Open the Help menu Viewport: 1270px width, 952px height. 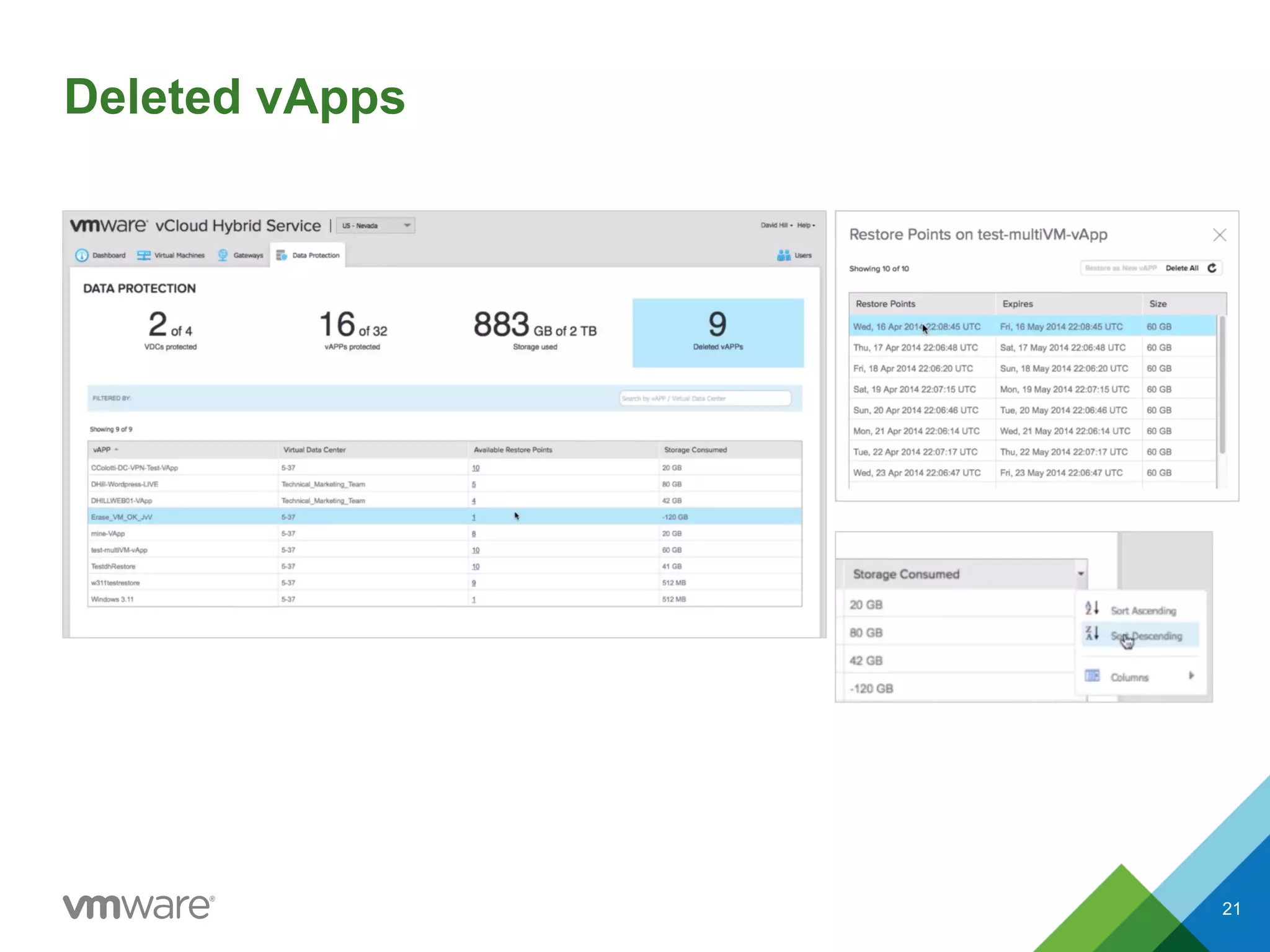(805, 226)
